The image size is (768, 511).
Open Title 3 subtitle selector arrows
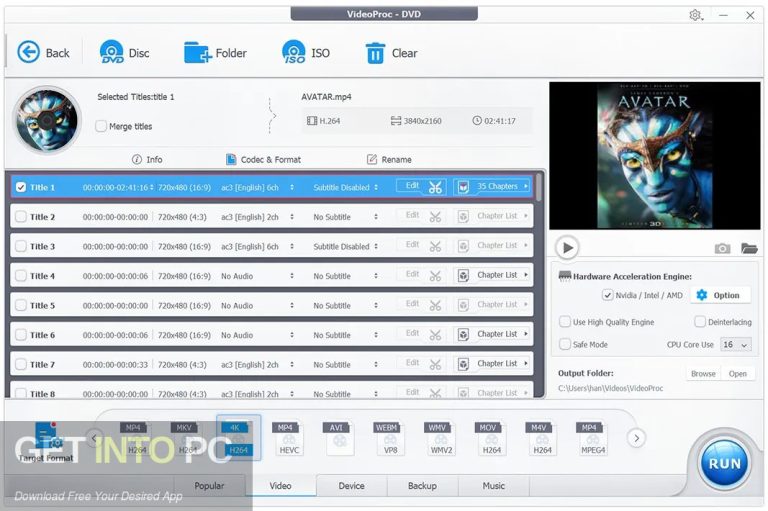376,246
